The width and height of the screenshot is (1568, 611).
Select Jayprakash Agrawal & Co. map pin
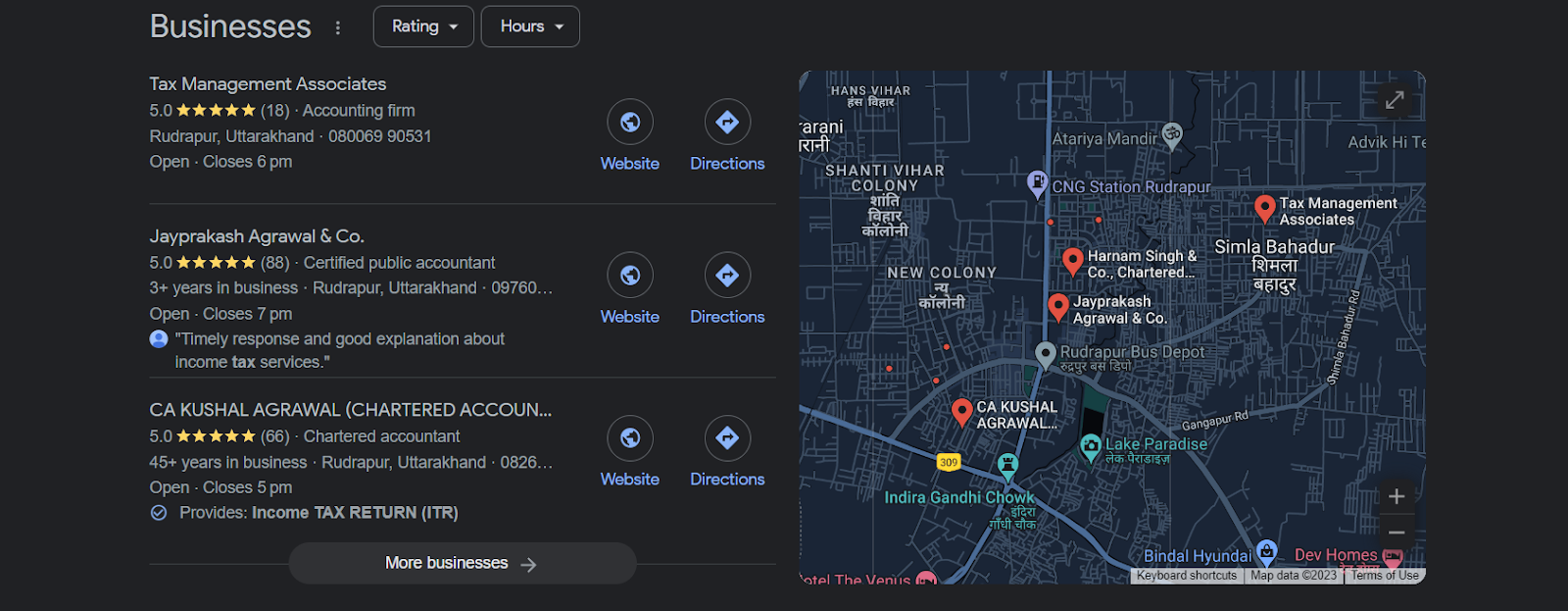1058,307
